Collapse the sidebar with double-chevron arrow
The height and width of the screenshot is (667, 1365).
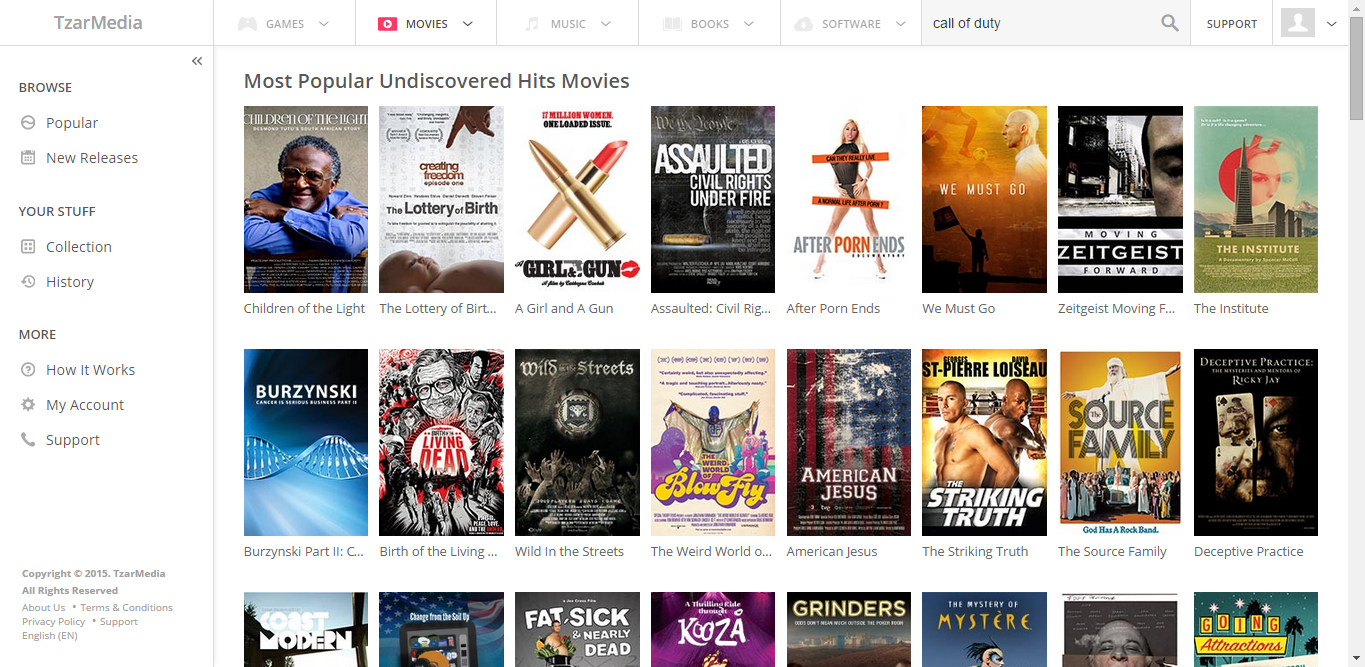click(x=197, y=61)
